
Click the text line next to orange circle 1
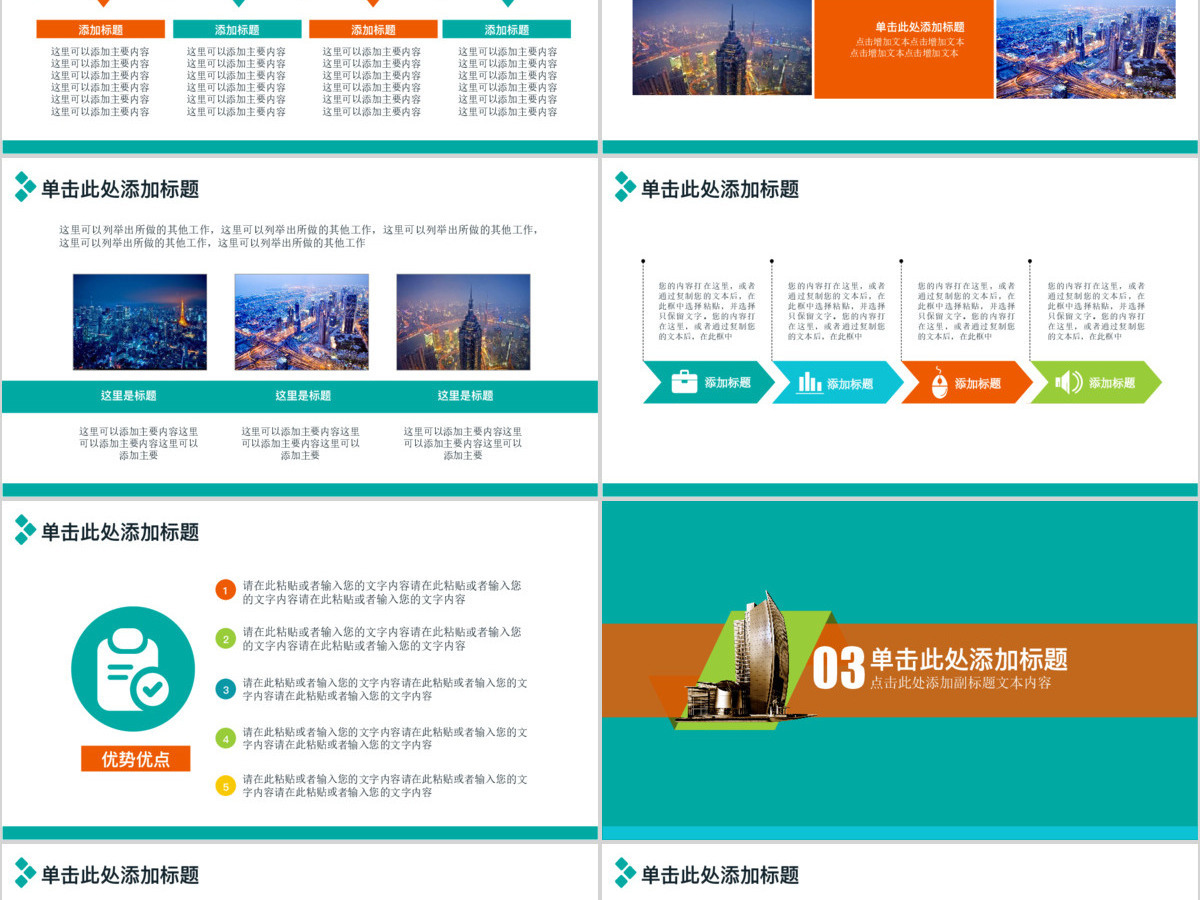(x=382, y=592)
